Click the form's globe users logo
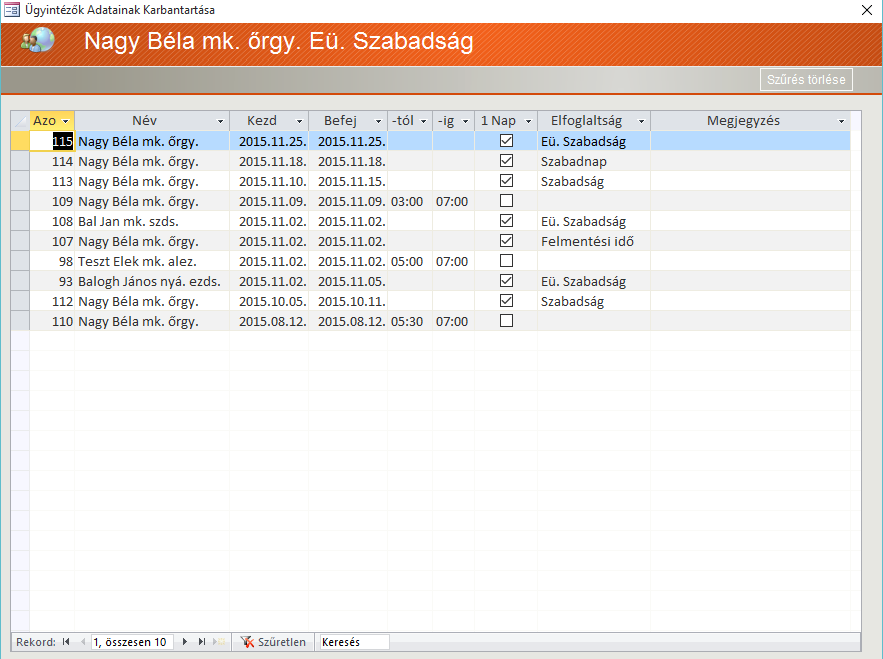The height and width of the screenshot is (659, 883). click(38, 41)
